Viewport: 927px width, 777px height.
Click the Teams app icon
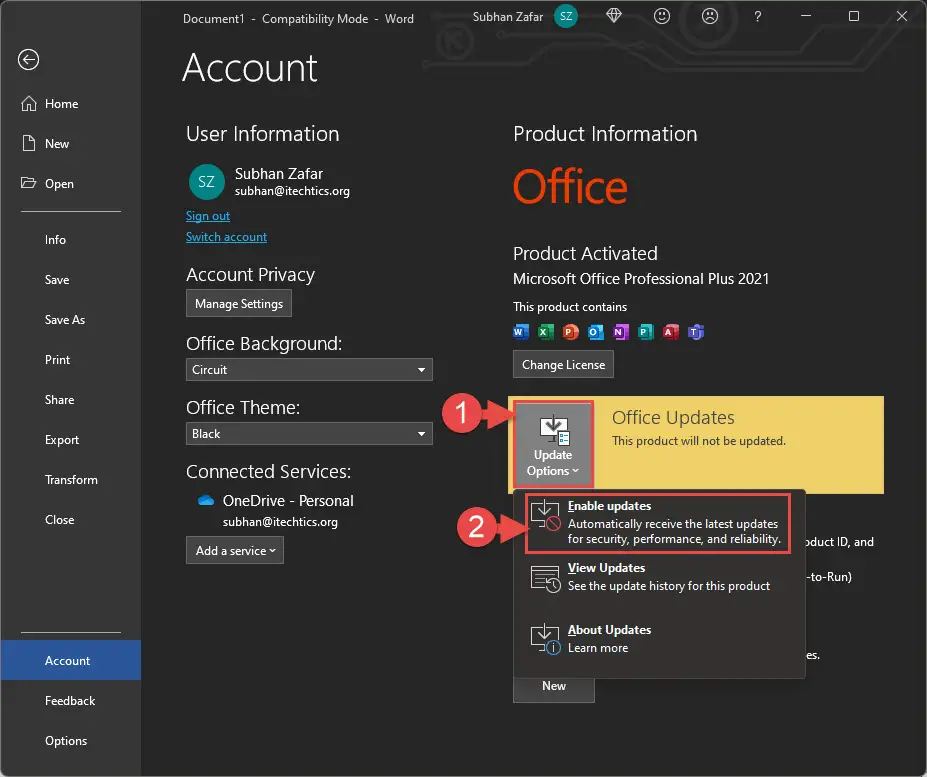[x=696, y=332]
